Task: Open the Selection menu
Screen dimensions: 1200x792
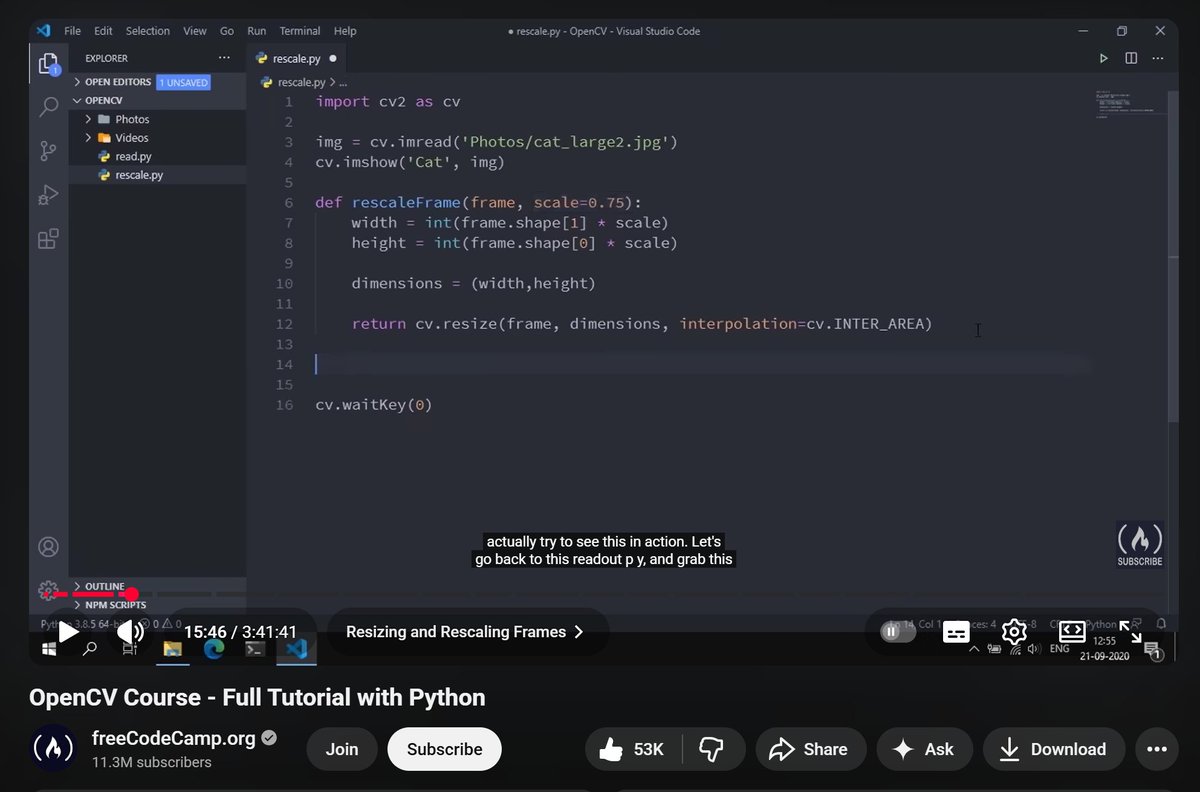Action: click(x=148, y=31)
